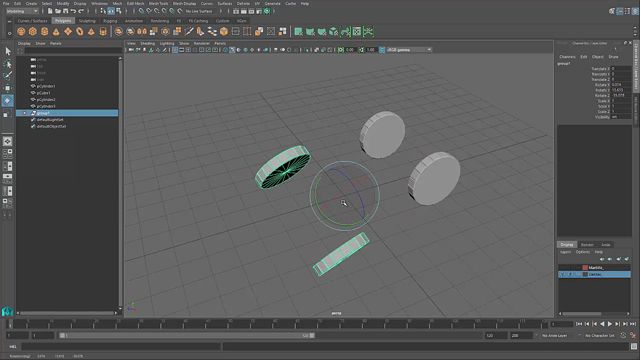640x360 pixels.
Task: Open the Script Editor icon at bottom right
Action: pos(633,347)
